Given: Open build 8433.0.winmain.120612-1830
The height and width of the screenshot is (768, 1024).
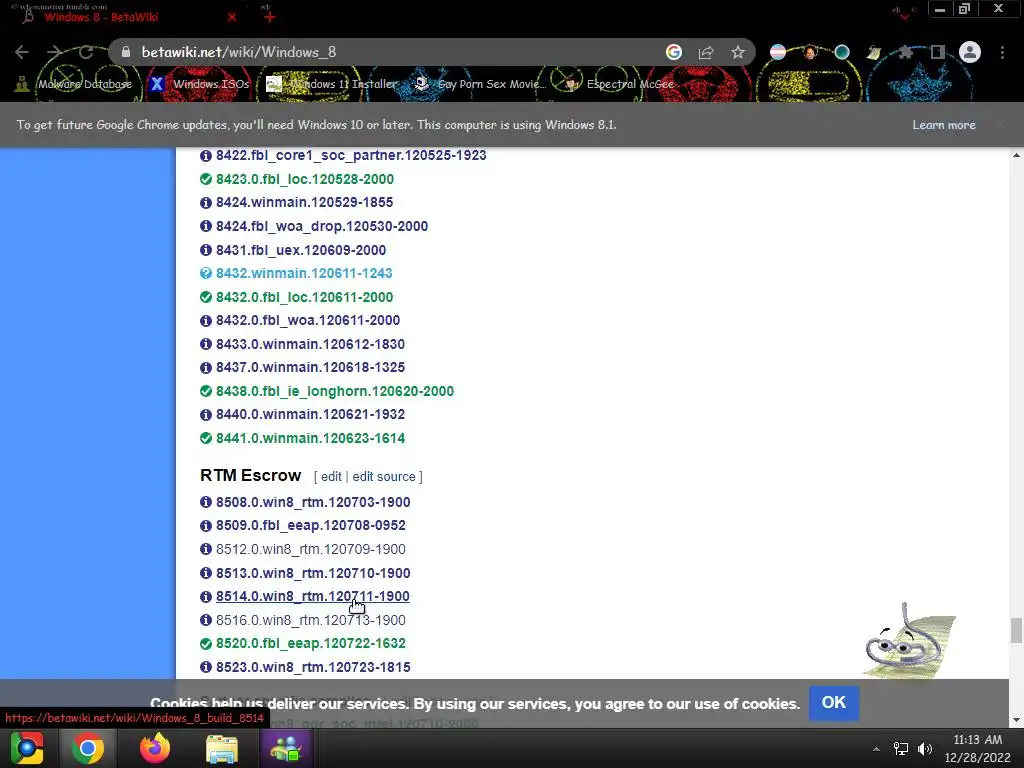Looking at the screenshot, I should point(310,344).
